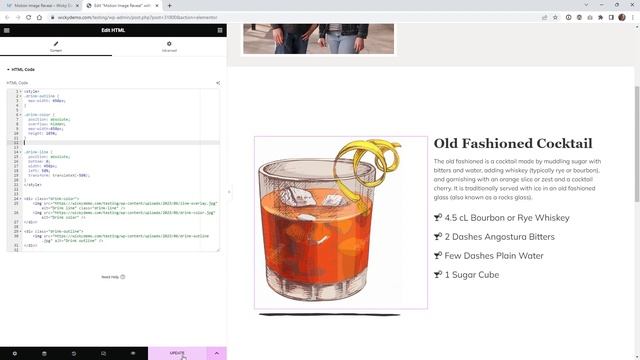Toggle the browser side panel icon
The height and width of the screenshot is (360, 640).
point(611,18)
